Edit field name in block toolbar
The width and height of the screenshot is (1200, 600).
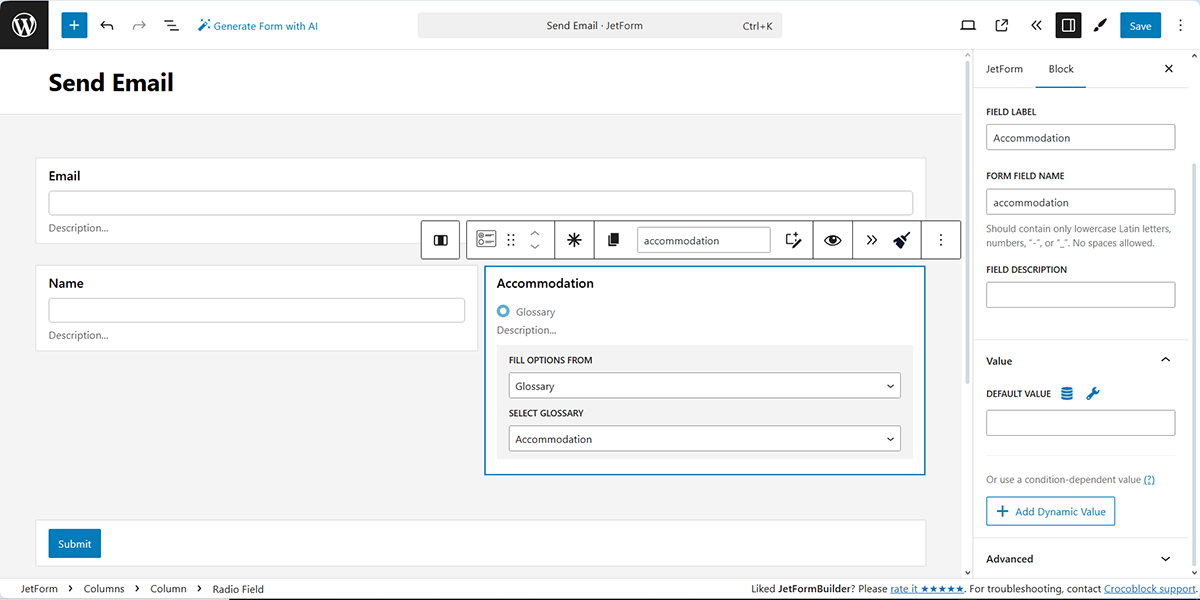coord(704,240)
